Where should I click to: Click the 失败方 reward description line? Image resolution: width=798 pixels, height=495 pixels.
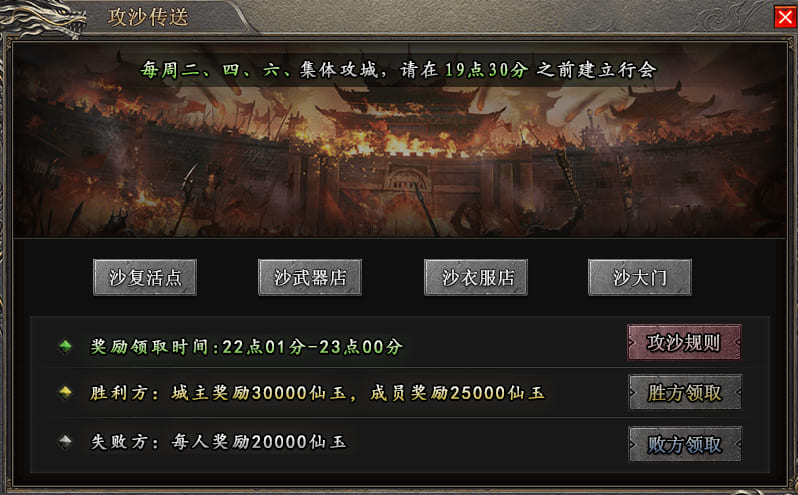(218, 441)
